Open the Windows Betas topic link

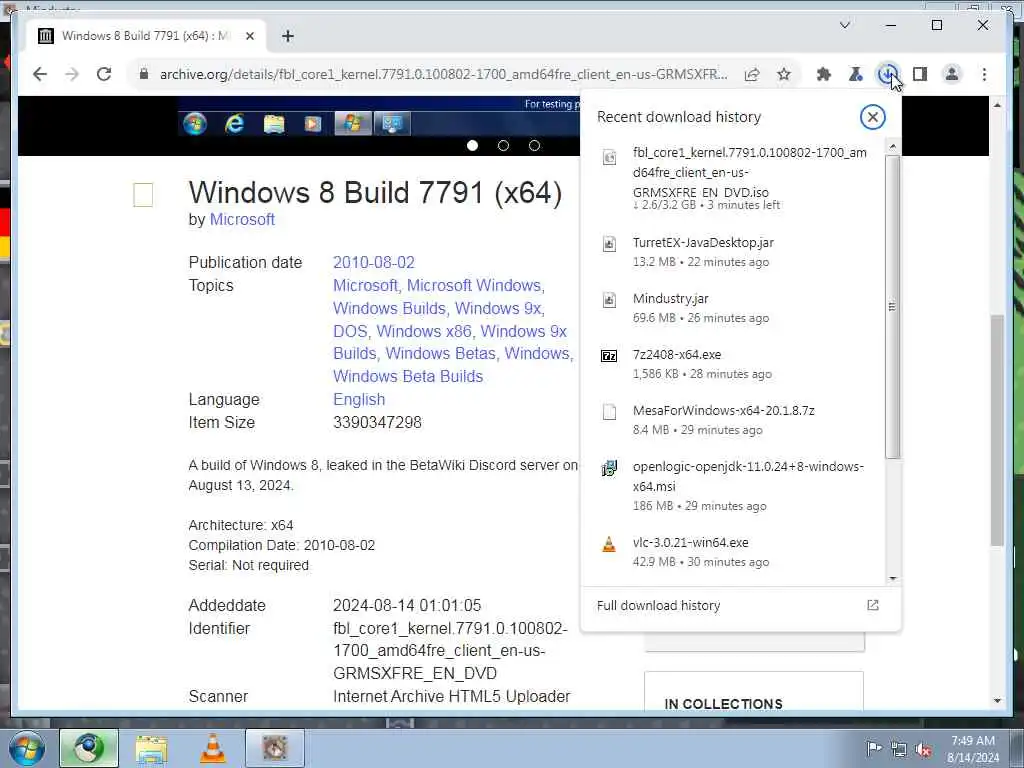[441, 353]
